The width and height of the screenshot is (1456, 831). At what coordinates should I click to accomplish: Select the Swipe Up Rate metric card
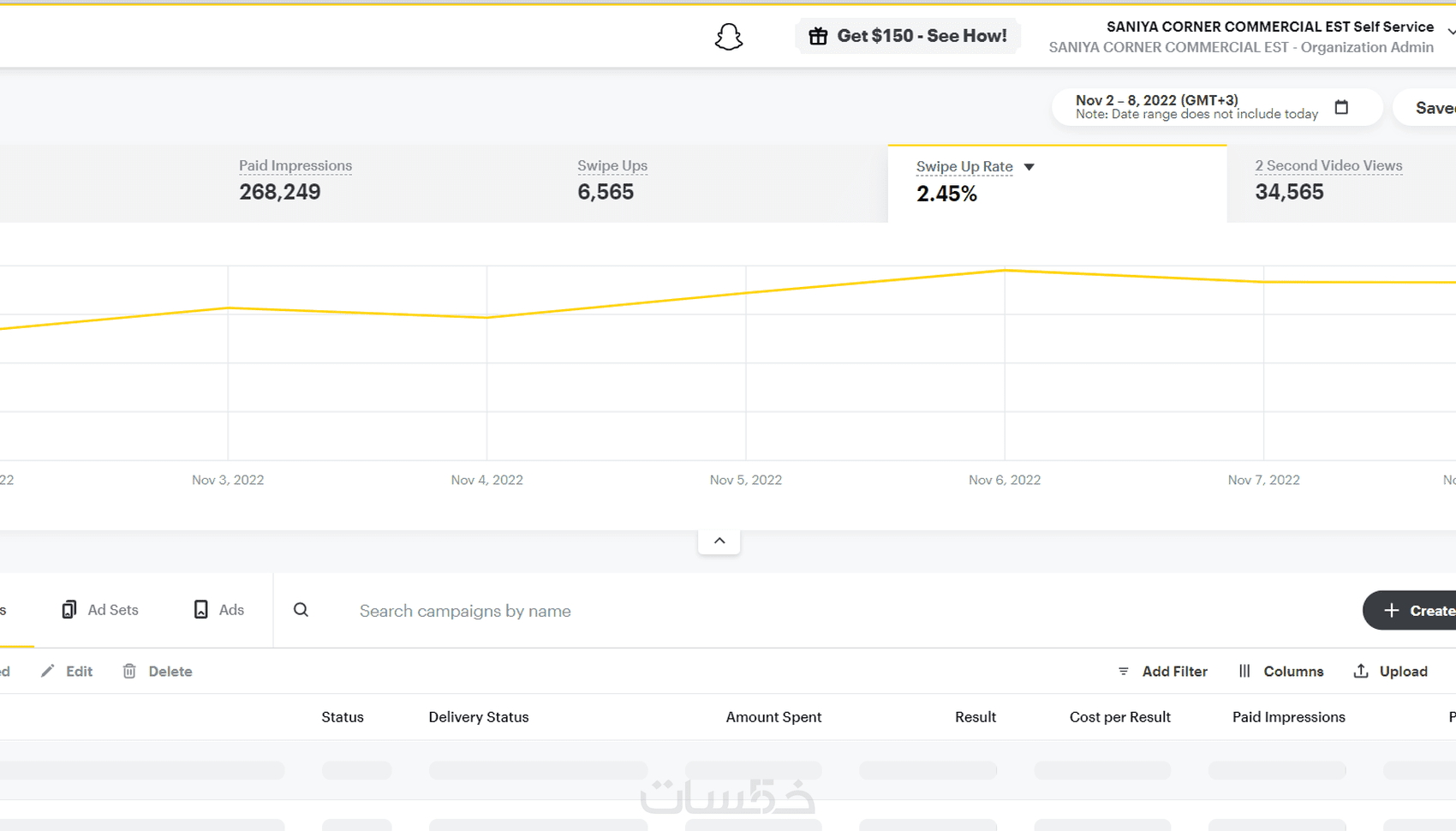(x=1057, y=183)
